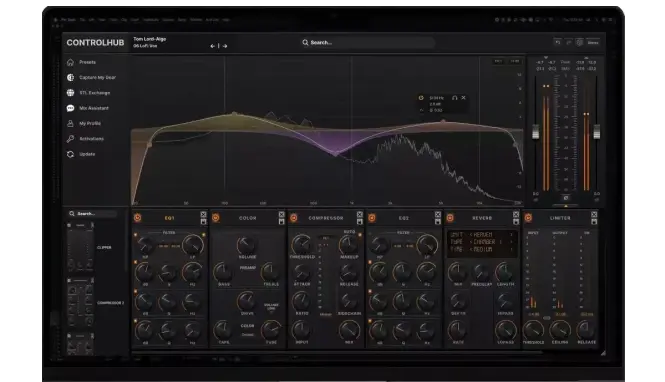The height and width of the screenshot is (382, 665).
Task: Select the Compressor 2 module thumbnail
Action: click(81, 303)
